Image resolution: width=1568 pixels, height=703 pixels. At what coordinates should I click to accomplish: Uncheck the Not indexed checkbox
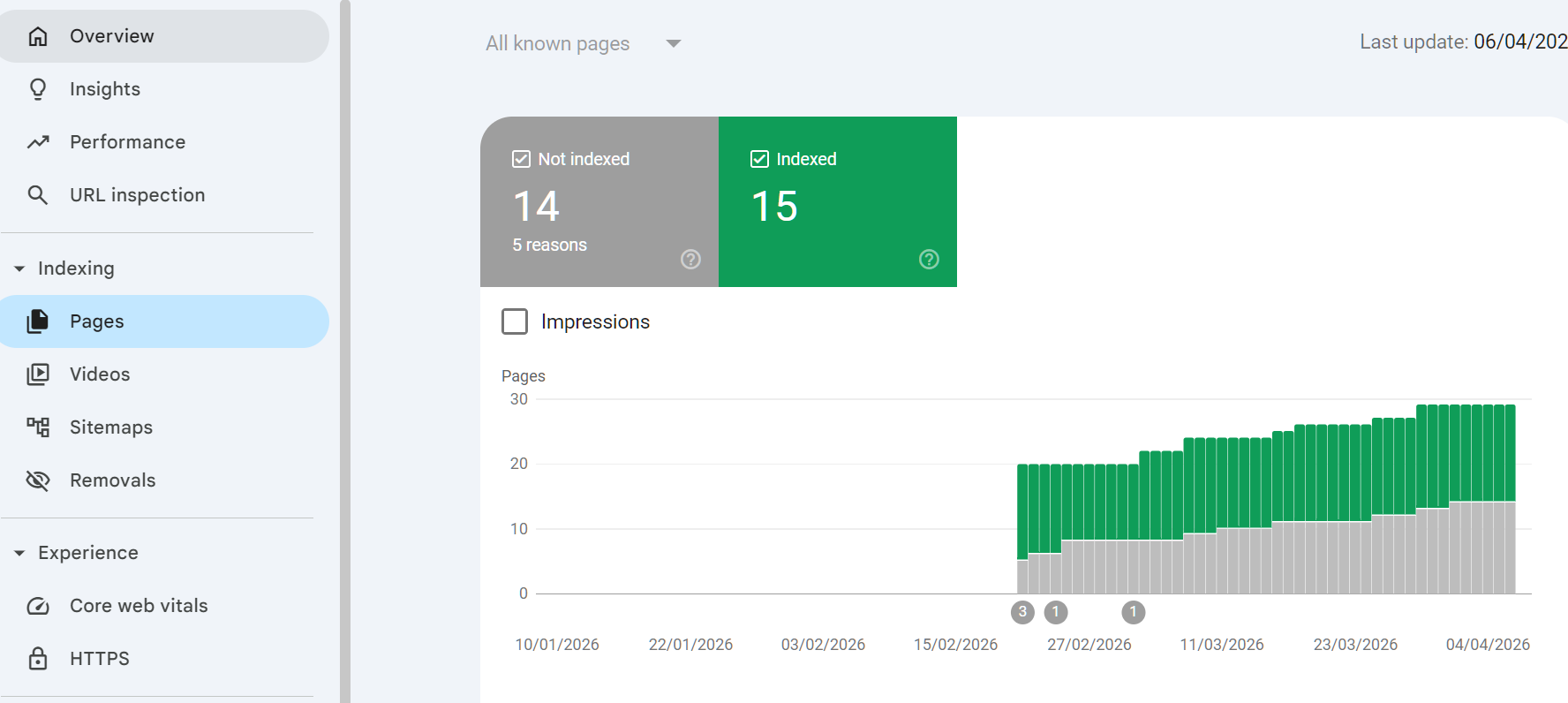click(x=521, y=159)
